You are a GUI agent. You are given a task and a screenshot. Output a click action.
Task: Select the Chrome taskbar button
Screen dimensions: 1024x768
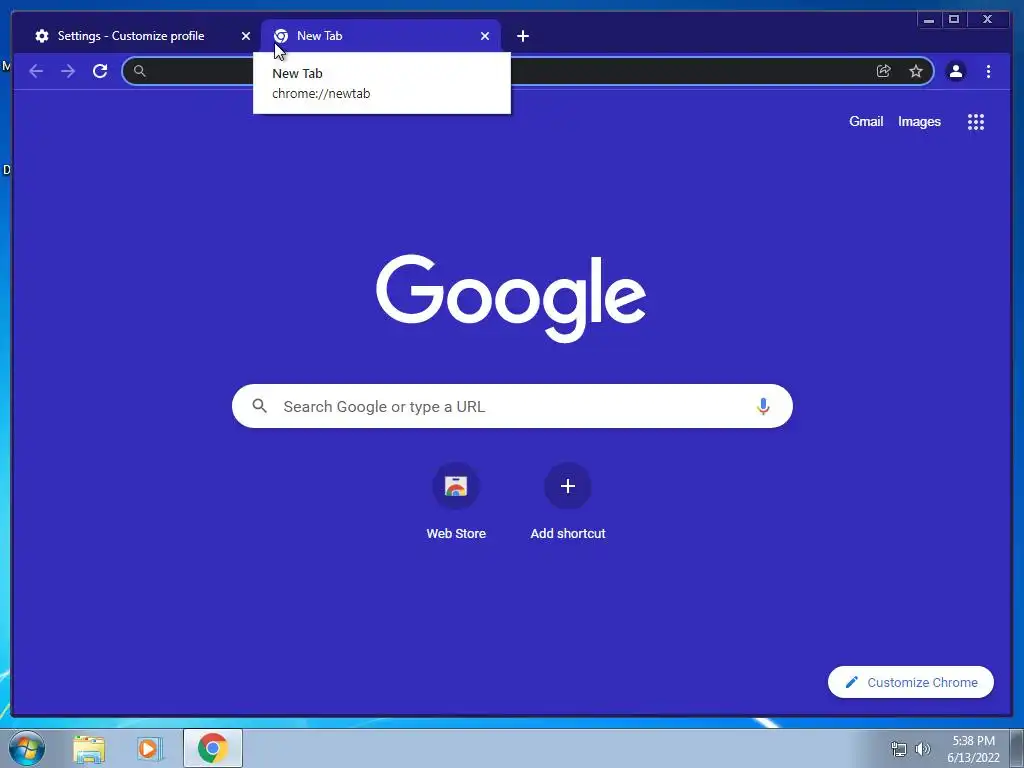(x=213, y=748)
